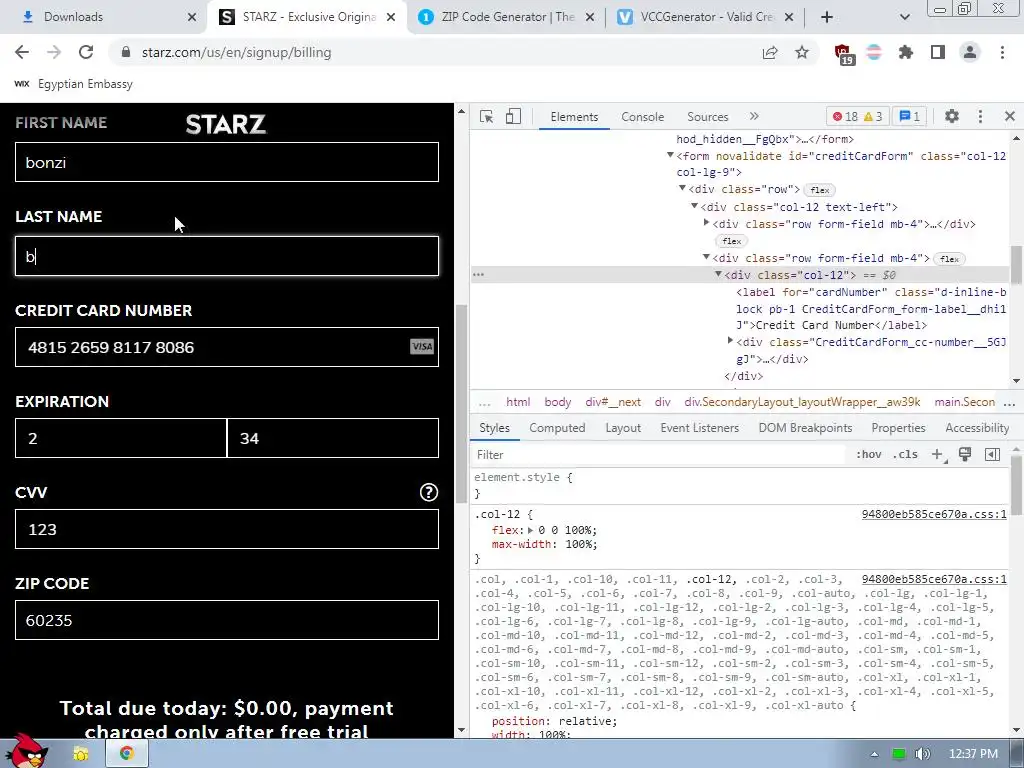Select div#__next in the breadcrumb

tap(613, 402)
